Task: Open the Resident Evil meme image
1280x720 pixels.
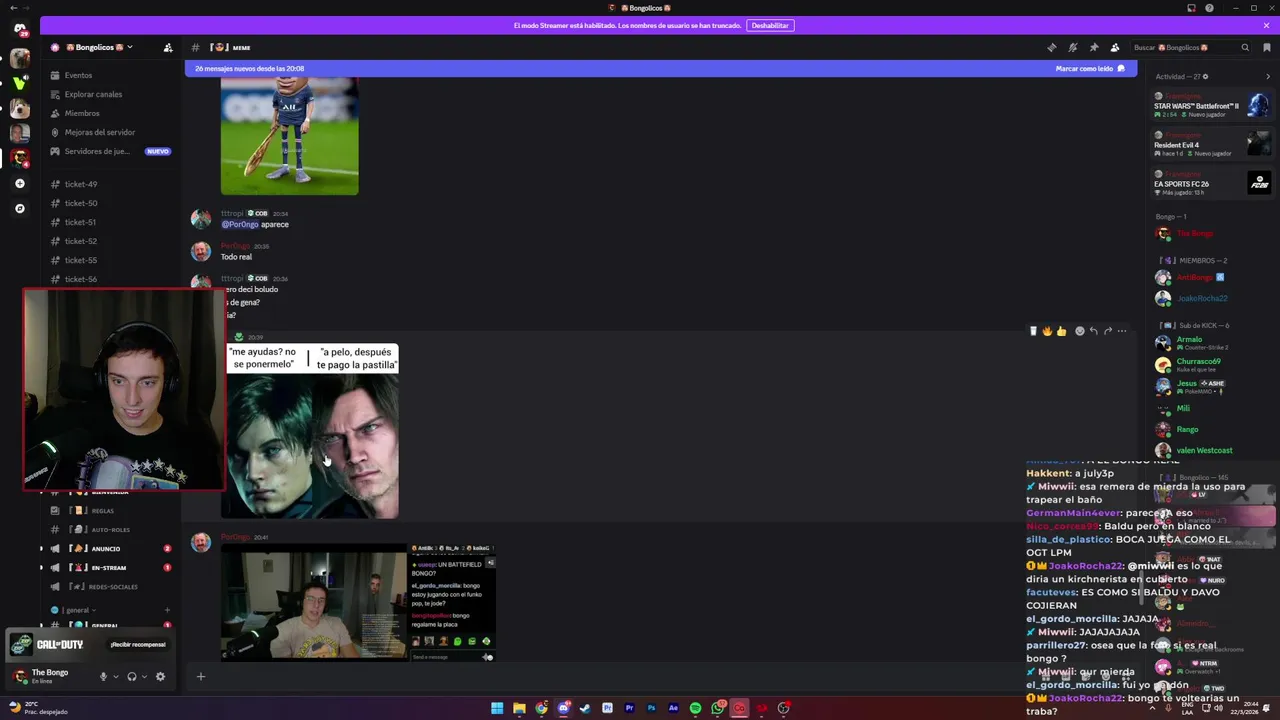Action: point(312,431)
